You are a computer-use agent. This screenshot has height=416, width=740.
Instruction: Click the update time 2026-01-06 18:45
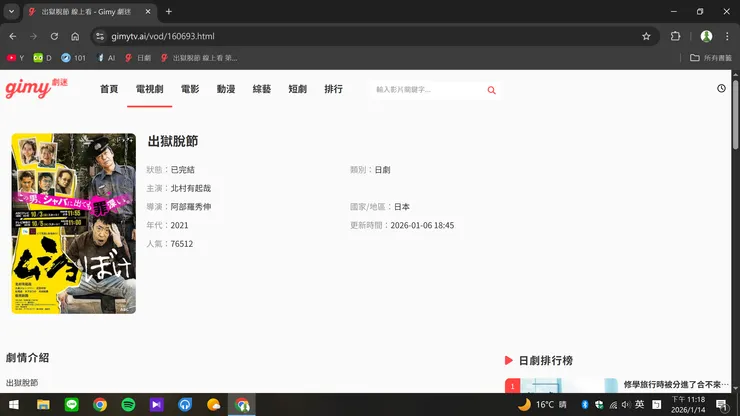422,225
